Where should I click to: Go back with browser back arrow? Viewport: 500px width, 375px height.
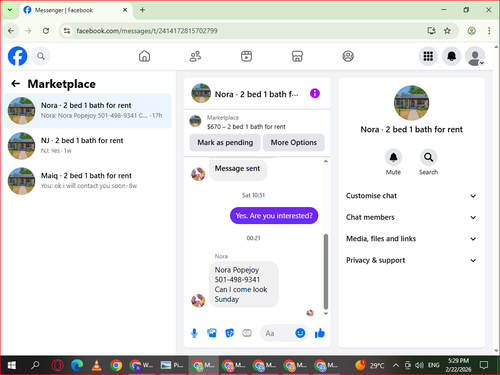(x=11, y=31)
